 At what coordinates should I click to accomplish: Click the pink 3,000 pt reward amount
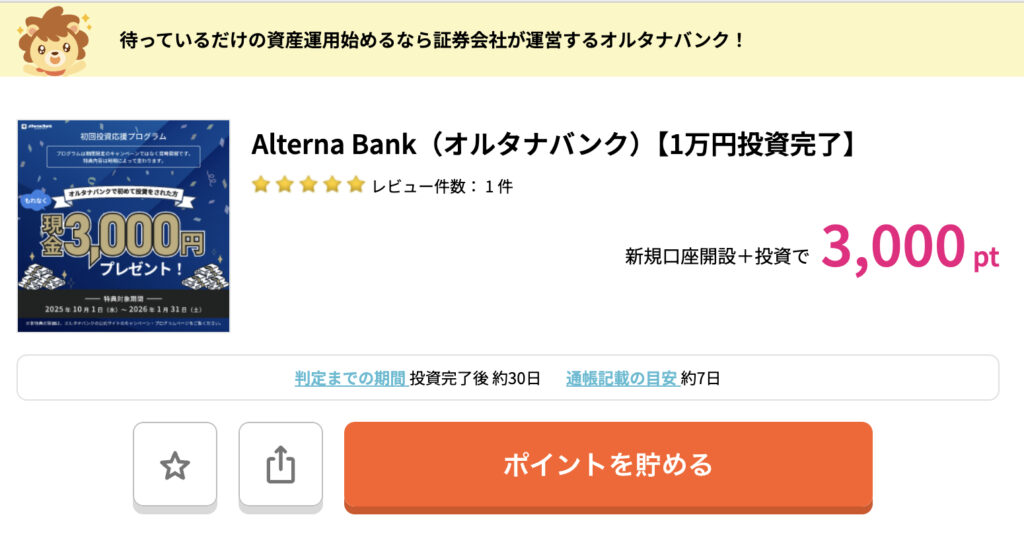[908, 248]
